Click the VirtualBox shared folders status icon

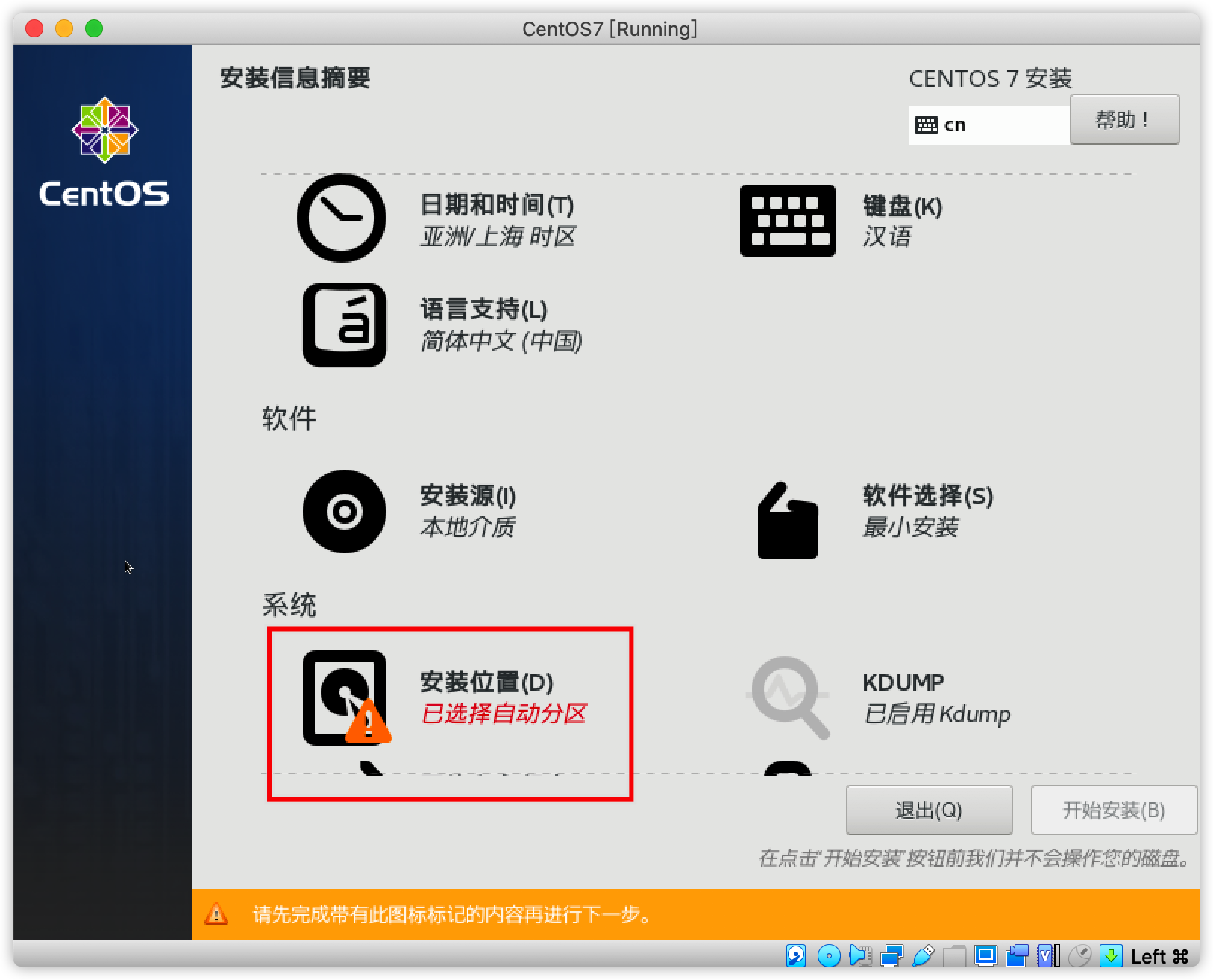[954, 955]
